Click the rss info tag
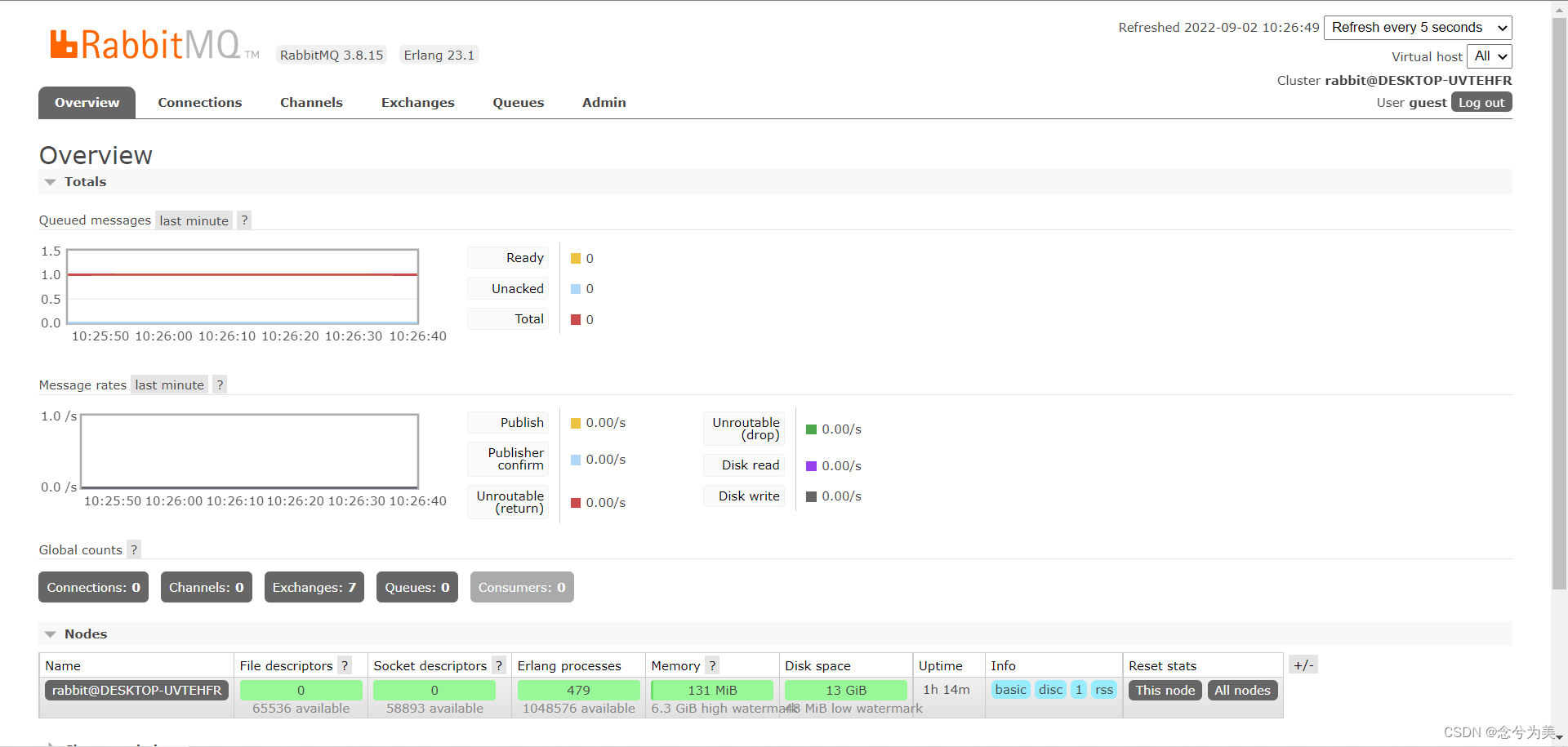This screenshot has height=747, width=1568. 1104,690
